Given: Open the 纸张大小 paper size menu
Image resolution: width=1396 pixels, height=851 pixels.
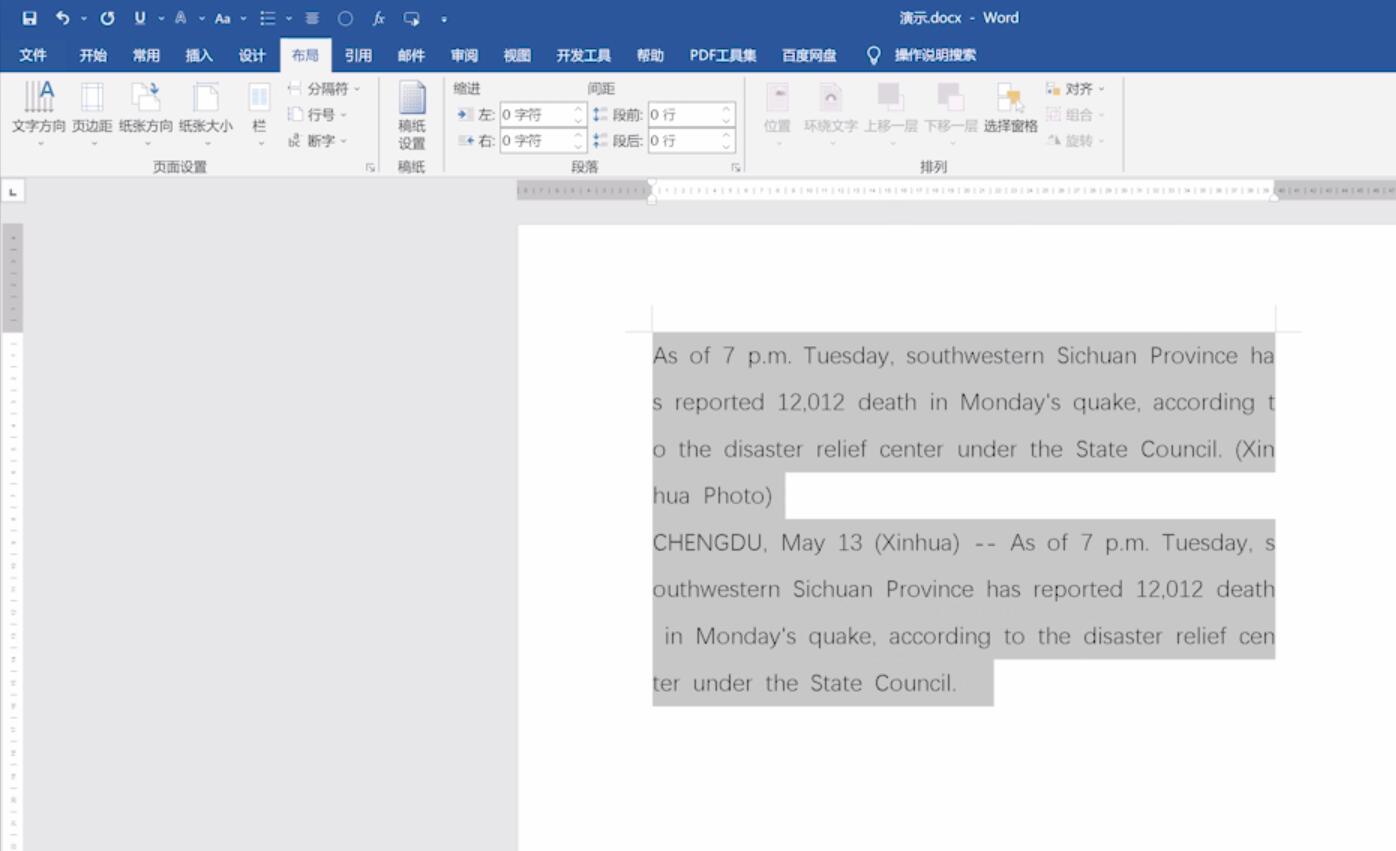Looking at the screenshot, I should point(206,115).
